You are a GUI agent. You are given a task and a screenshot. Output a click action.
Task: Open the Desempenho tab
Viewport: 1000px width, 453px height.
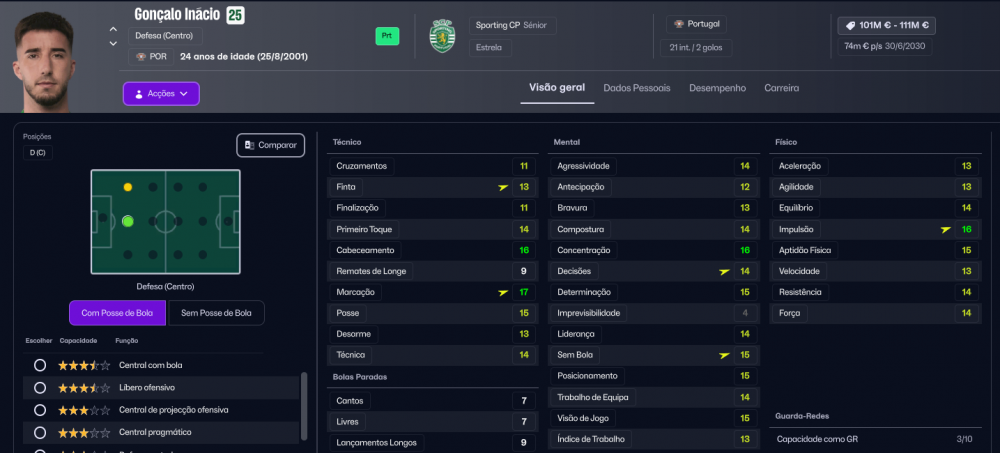click(717, 88)
